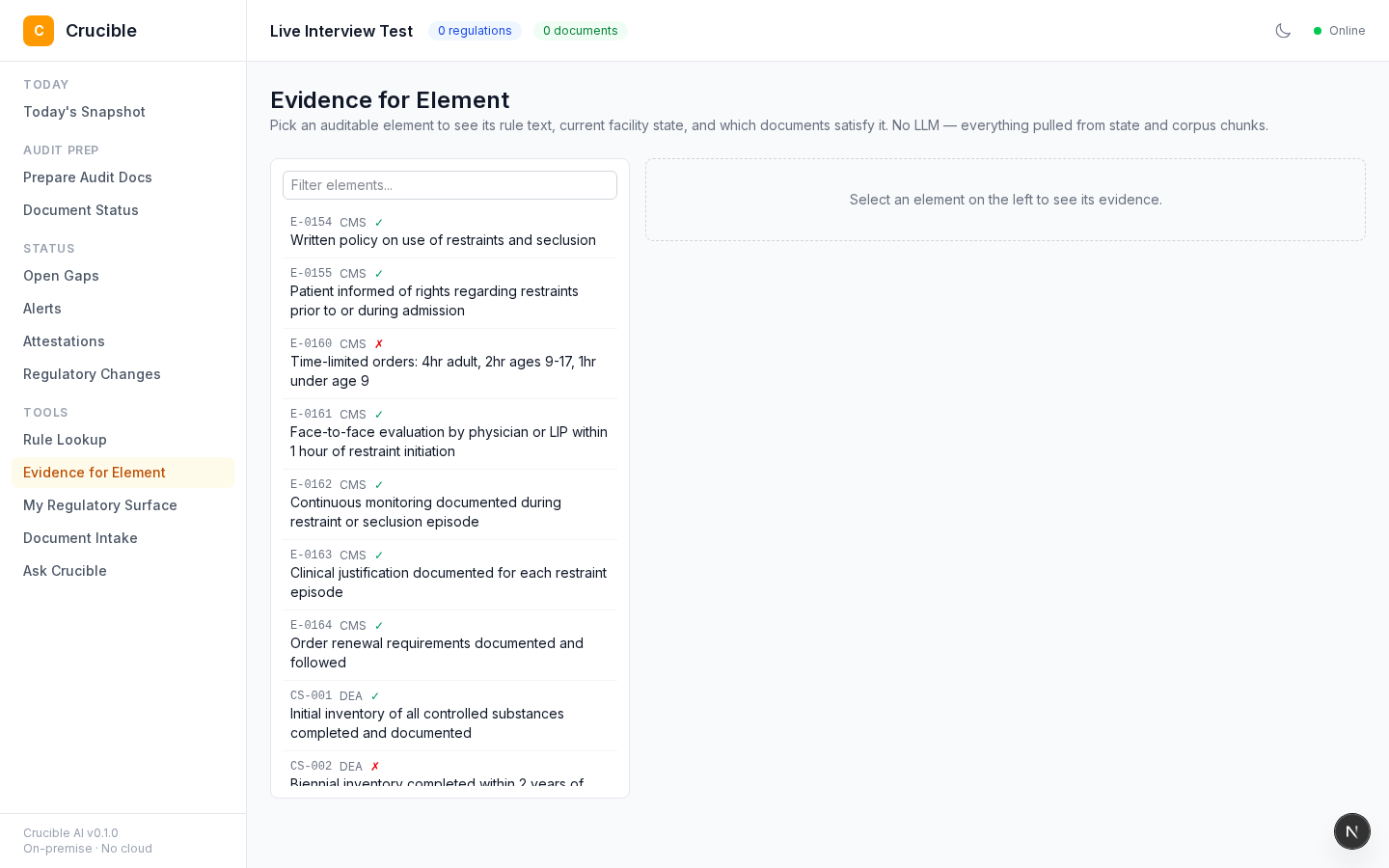Click the Online status indicator
The height and width of the screenshot is (868, 1389).
click(x=1339, y=30)
